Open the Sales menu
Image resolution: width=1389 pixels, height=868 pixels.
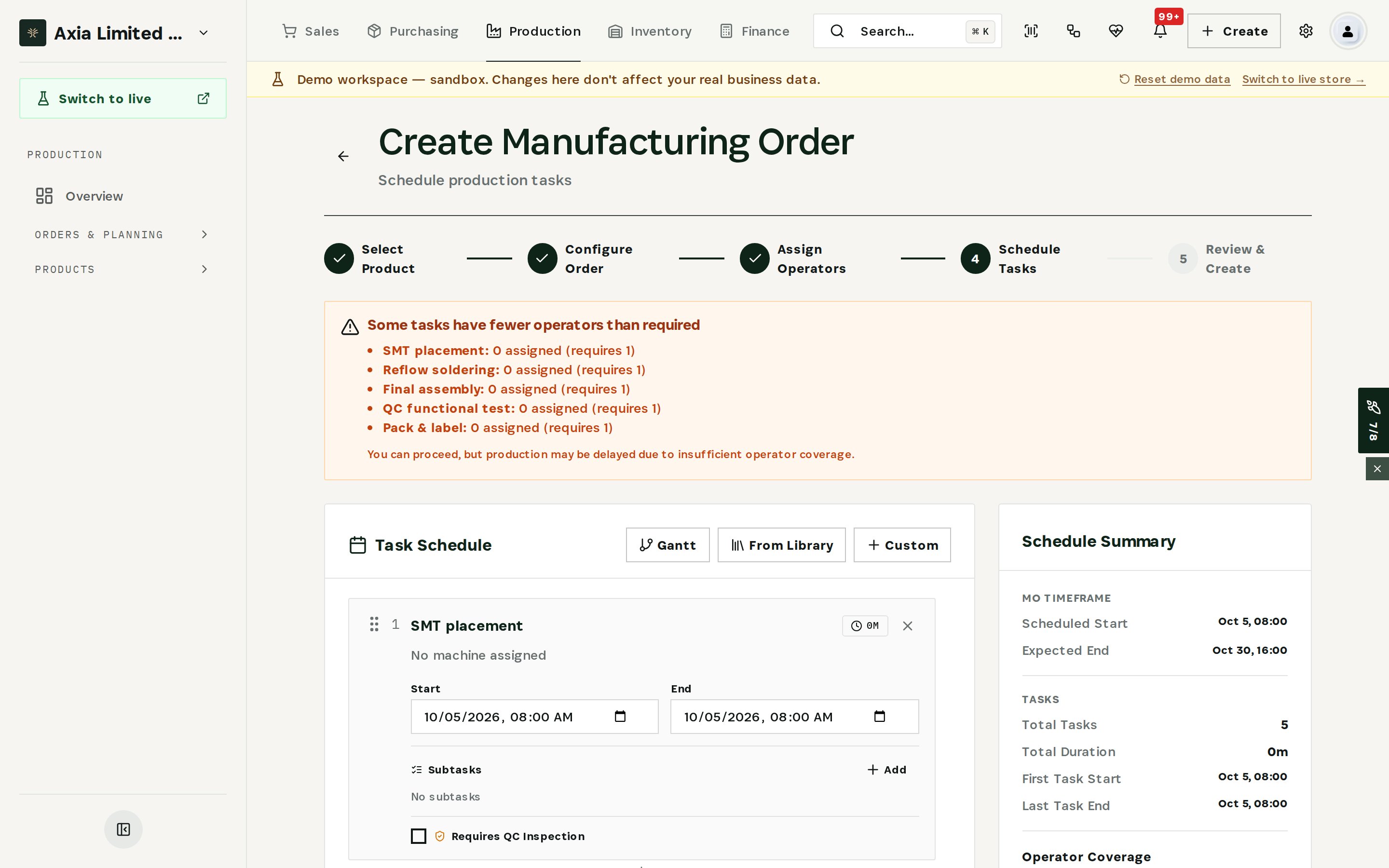pyautogui.click(x=311, y=31)
